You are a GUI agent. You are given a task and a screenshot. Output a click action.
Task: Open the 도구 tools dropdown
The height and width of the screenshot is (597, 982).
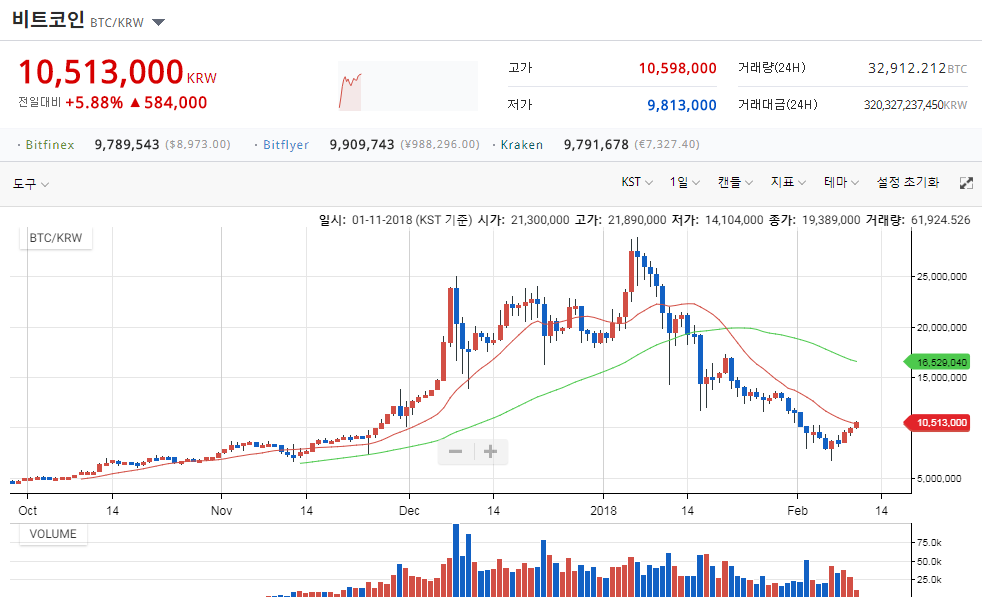point(31,184)
